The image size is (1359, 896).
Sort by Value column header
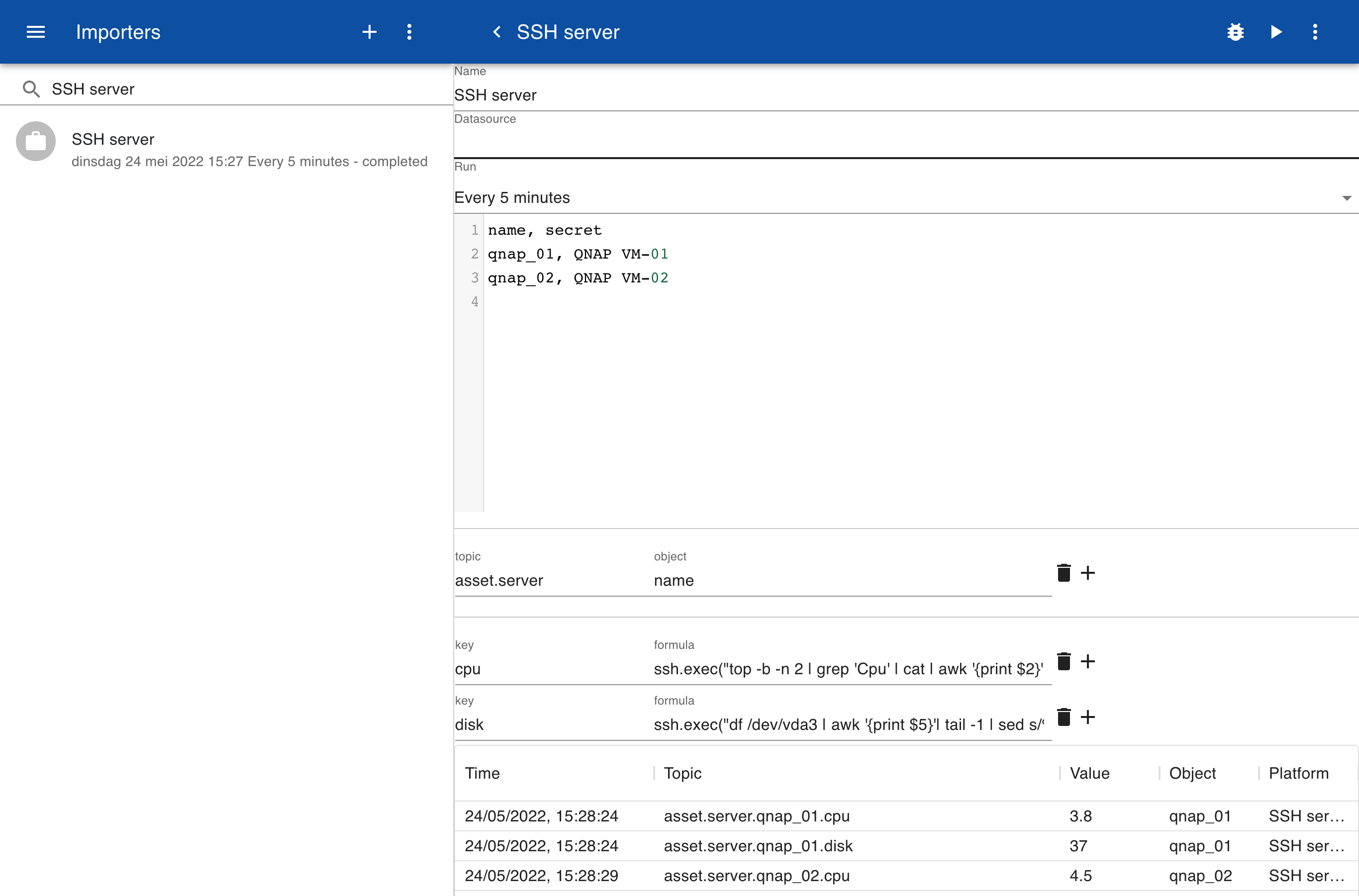[x=1090, y=773]
